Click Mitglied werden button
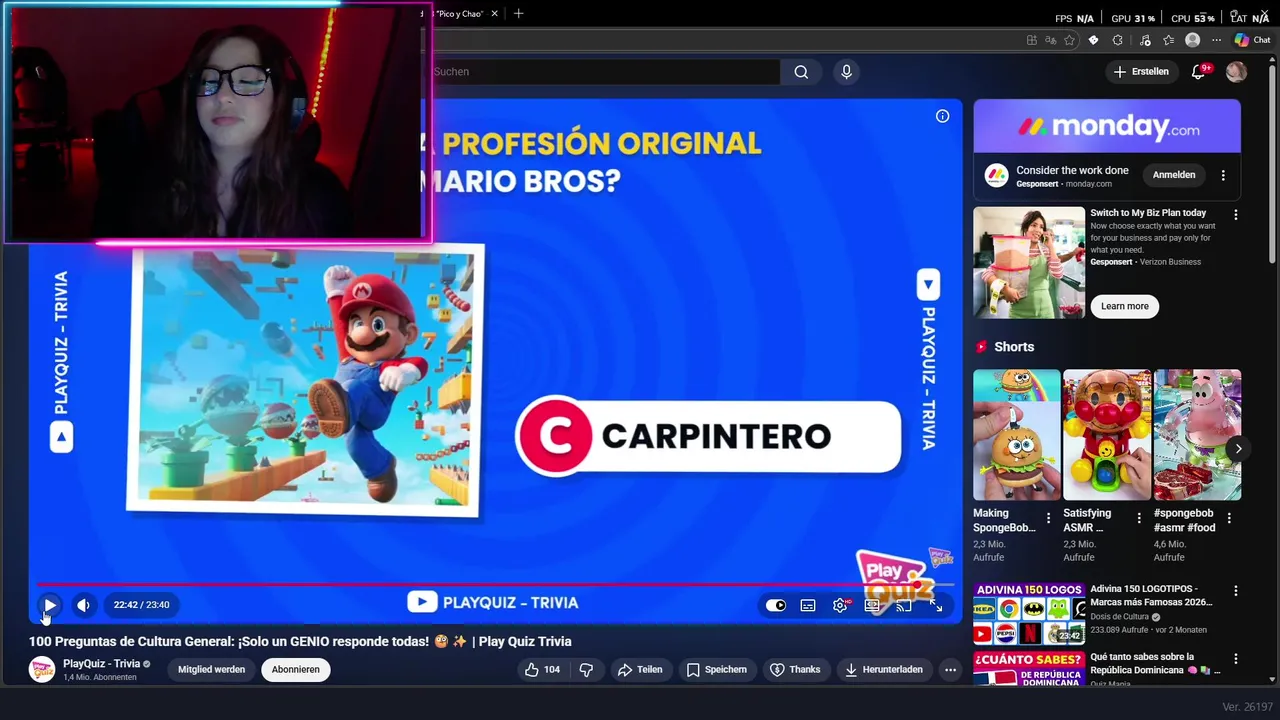This screenshot has width=1280, height=720. coord(211,670)
